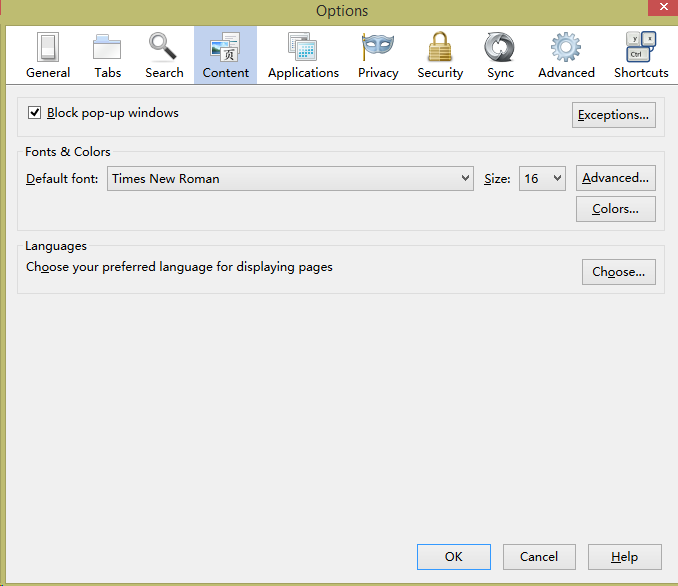Click the Block pop-up windows label
The image size is (678, 586).
pyautogui.click(x=113, y=113)
